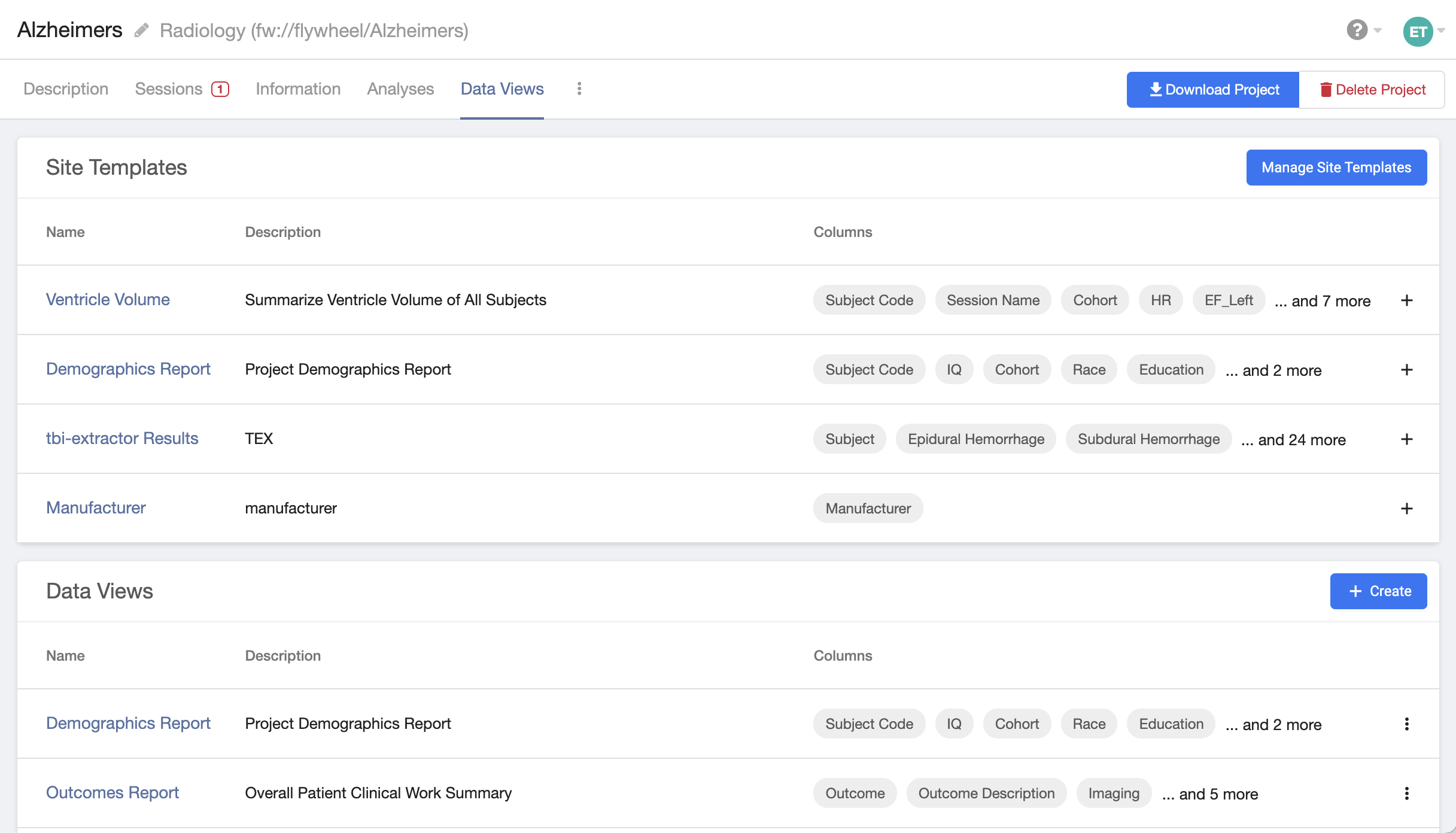Click the ET user avatar icon
This screenshot has height=833, width=1456.
(1418, 31)
